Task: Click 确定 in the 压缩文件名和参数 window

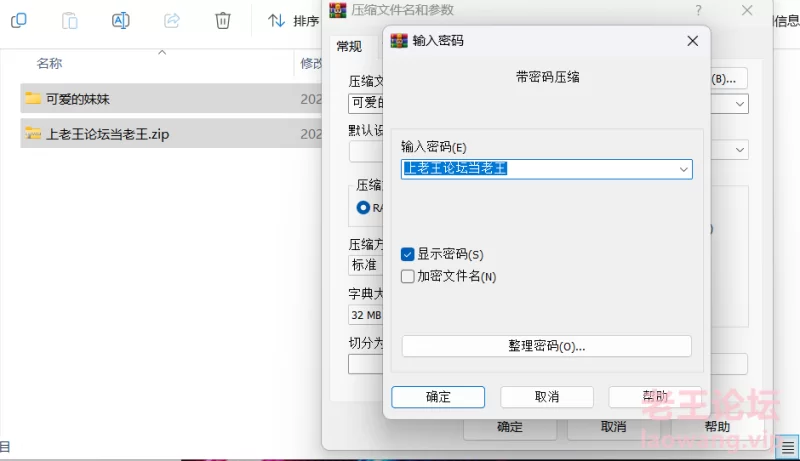Action: coord(510,427)
